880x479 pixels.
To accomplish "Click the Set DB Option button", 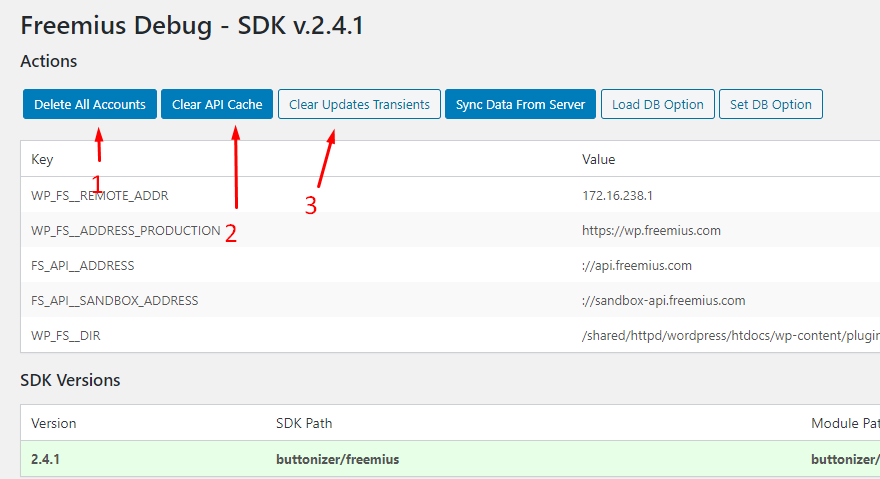I will click(771, 104).
